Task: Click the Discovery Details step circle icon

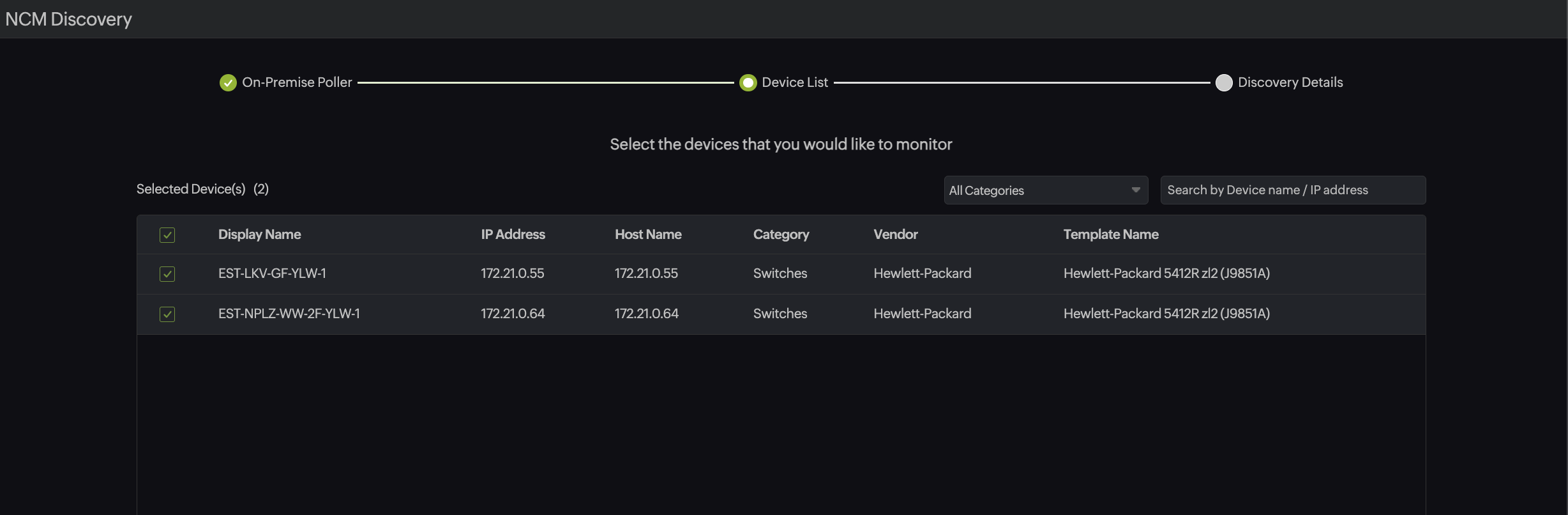Action: pos(1223,83)
